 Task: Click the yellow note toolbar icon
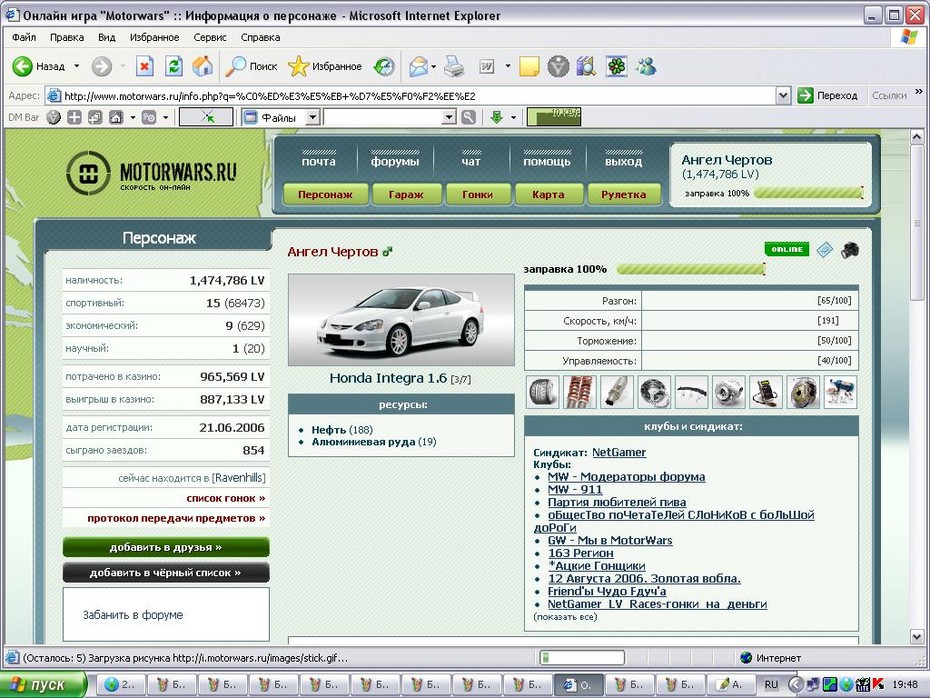click(528, 66)
